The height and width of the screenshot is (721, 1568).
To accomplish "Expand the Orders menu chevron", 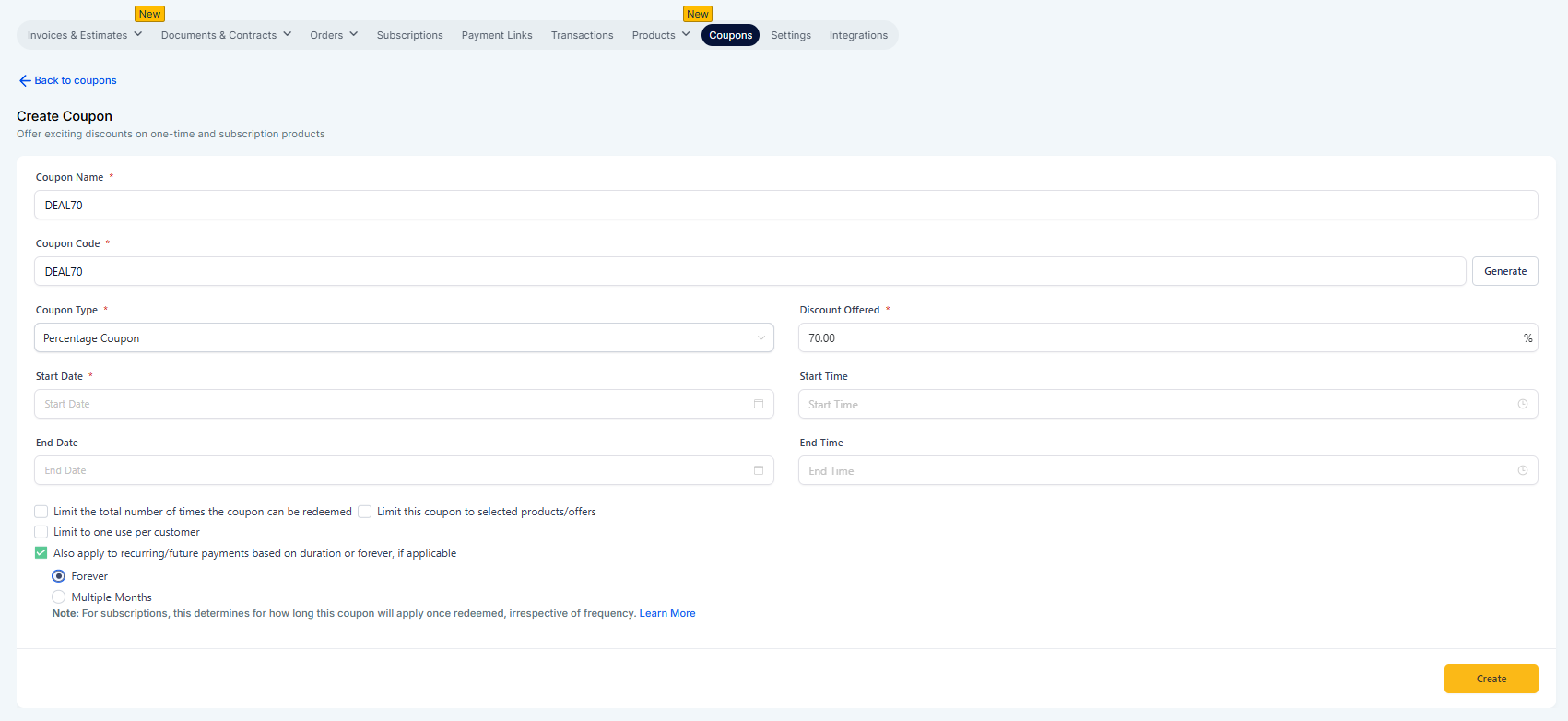I will 354,34.
